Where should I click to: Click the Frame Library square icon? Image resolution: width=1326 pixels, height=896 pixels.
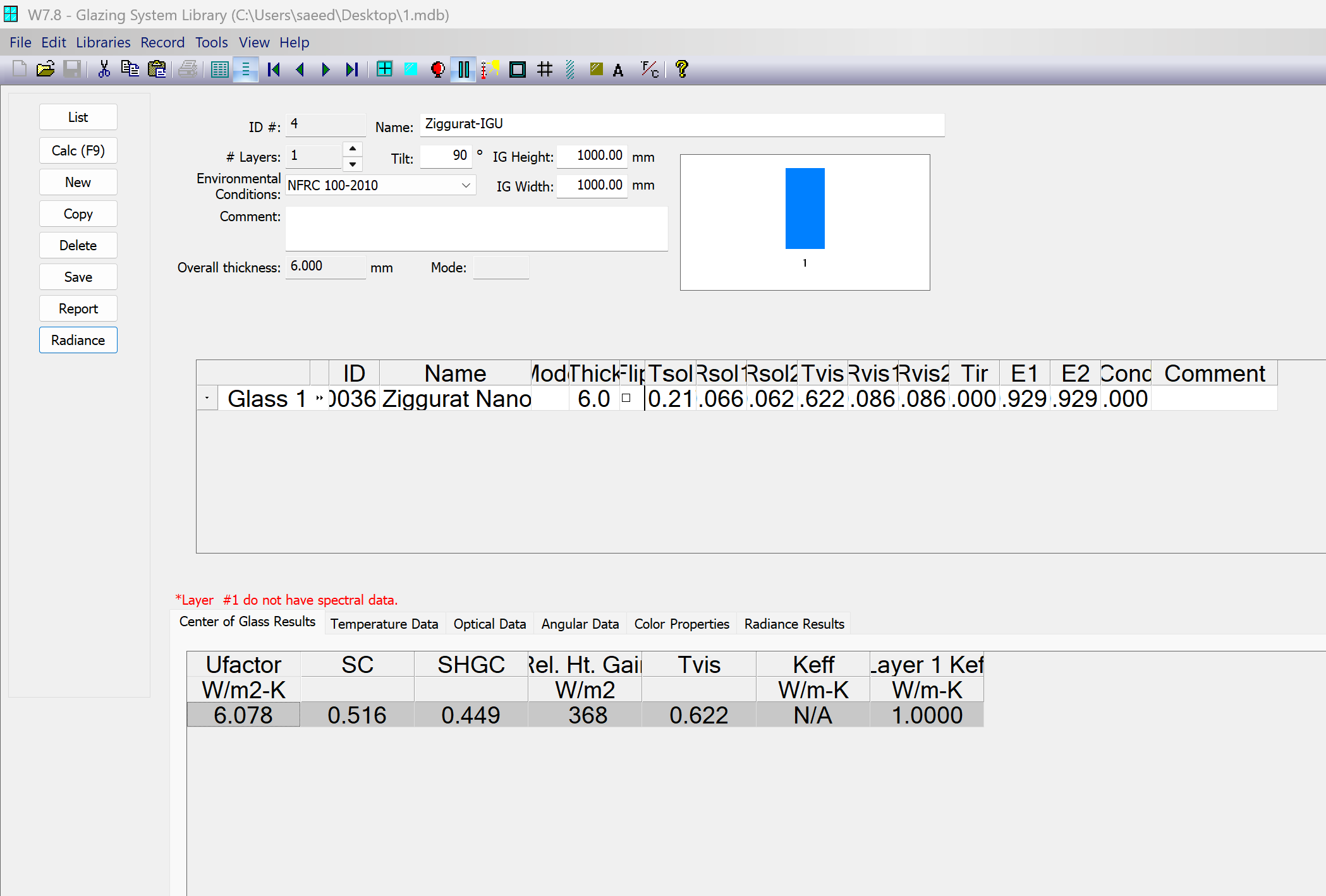pos(517,70)
